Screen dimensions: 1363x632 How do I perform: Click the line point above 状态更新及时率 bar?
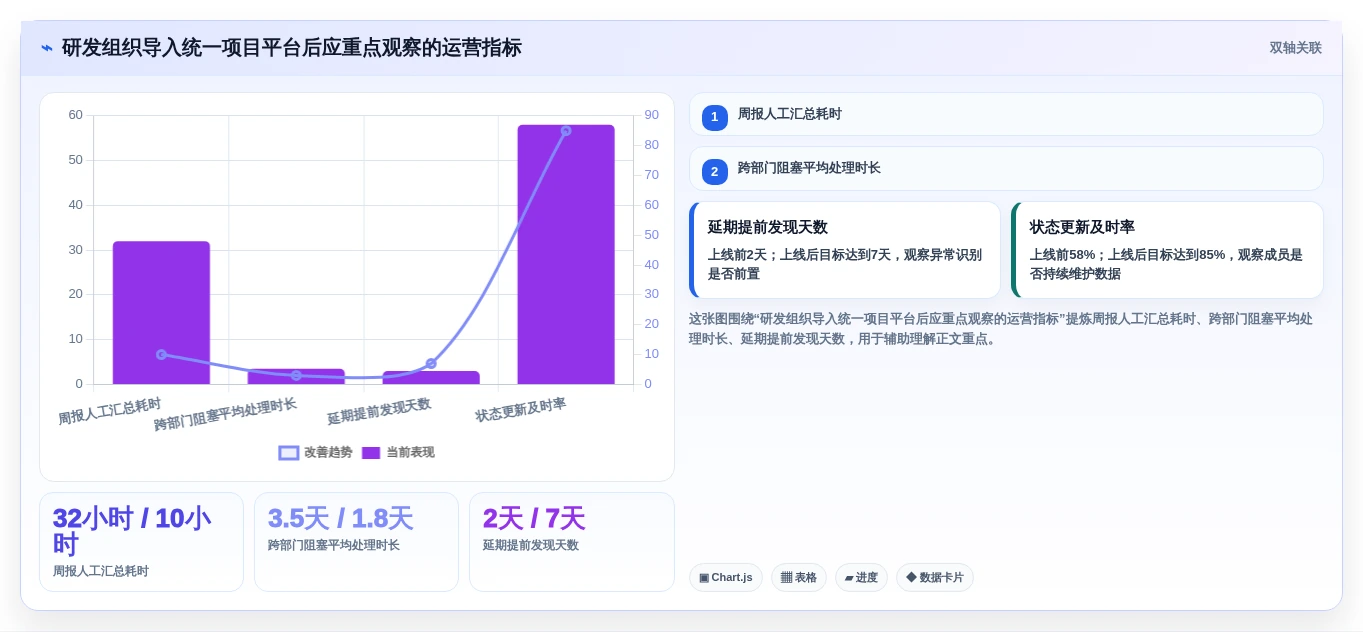click(566, 131)
